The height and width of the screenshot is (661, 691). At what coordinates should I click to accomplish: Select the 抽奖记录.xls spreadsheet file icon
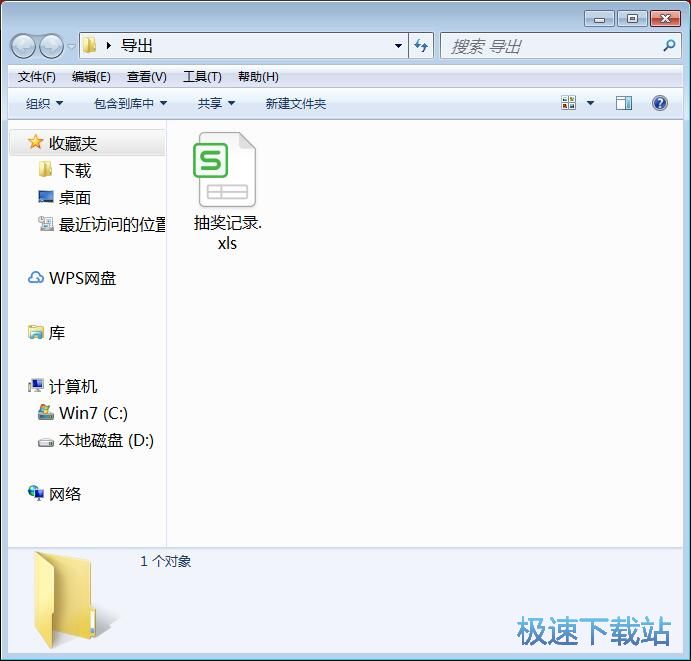(x=226, y=170)
